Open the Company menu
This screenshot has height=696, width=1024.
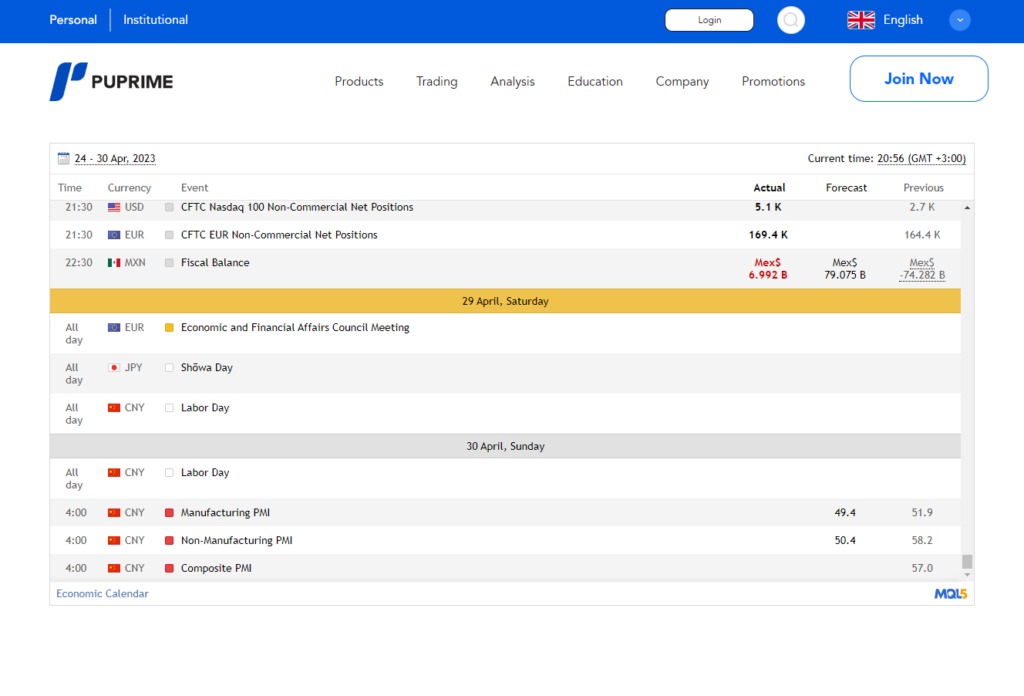click(x=682, y=82)
